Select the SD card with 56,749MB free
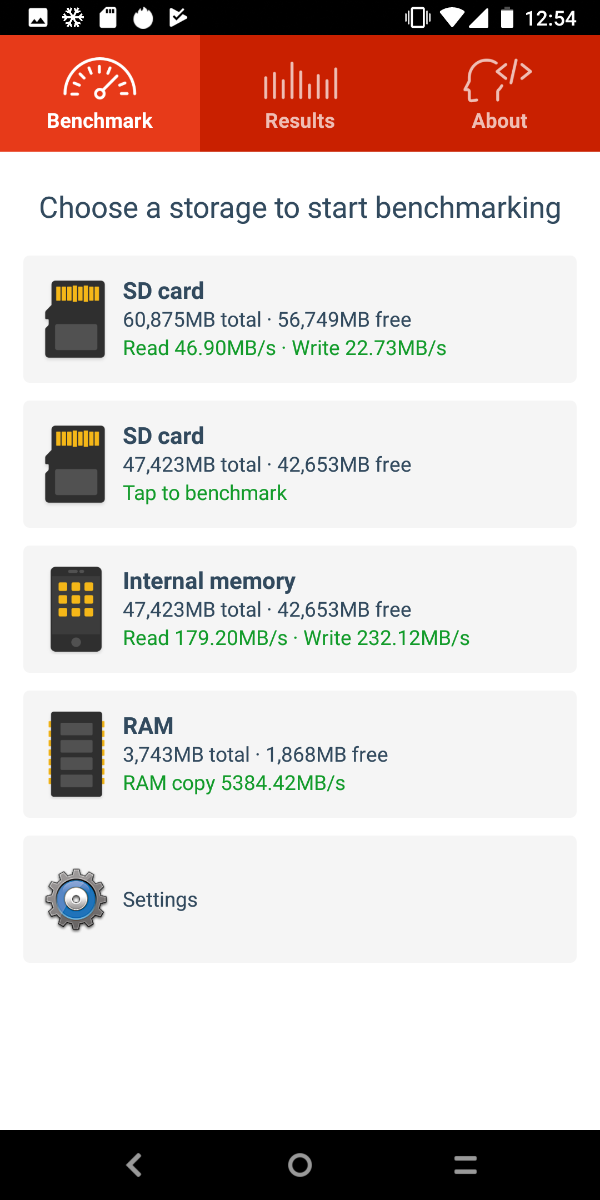The height and width of the screenshot is (1200, 600). [x=300, y=319]
